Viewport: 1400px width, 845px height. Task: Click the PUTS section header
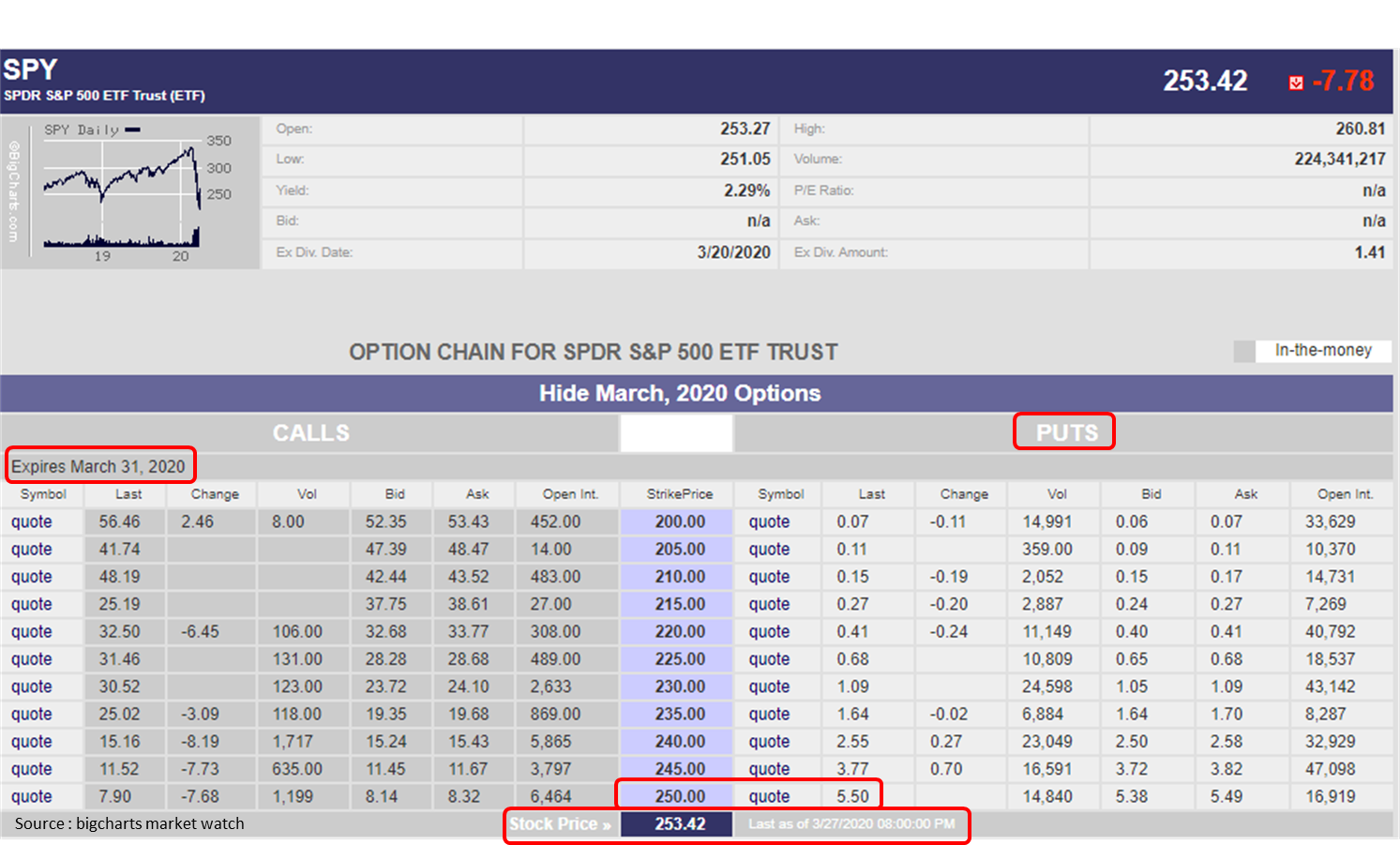pos(1066,432)
